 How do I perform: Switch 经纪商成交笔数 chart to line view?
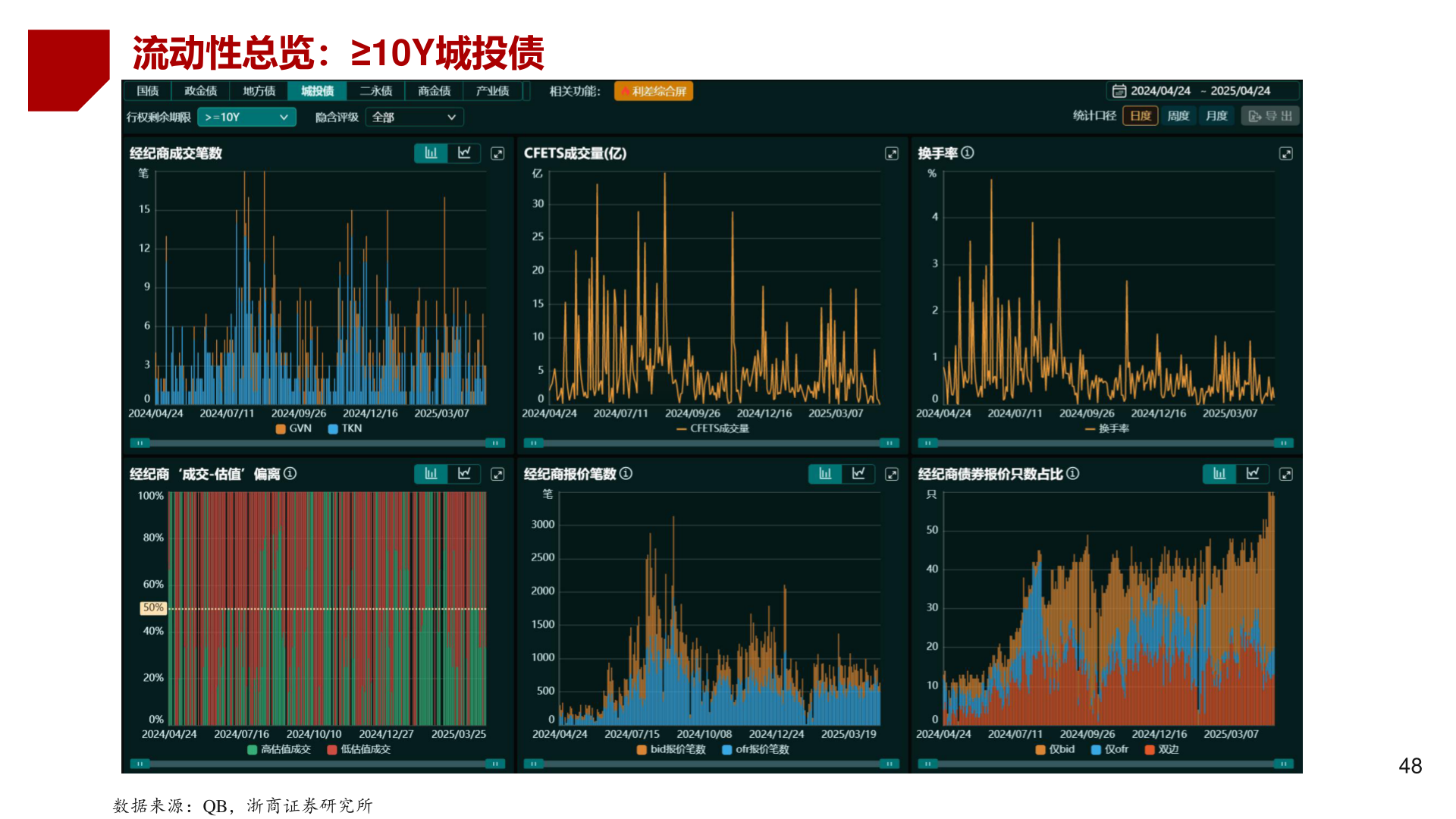click(464, 153)
